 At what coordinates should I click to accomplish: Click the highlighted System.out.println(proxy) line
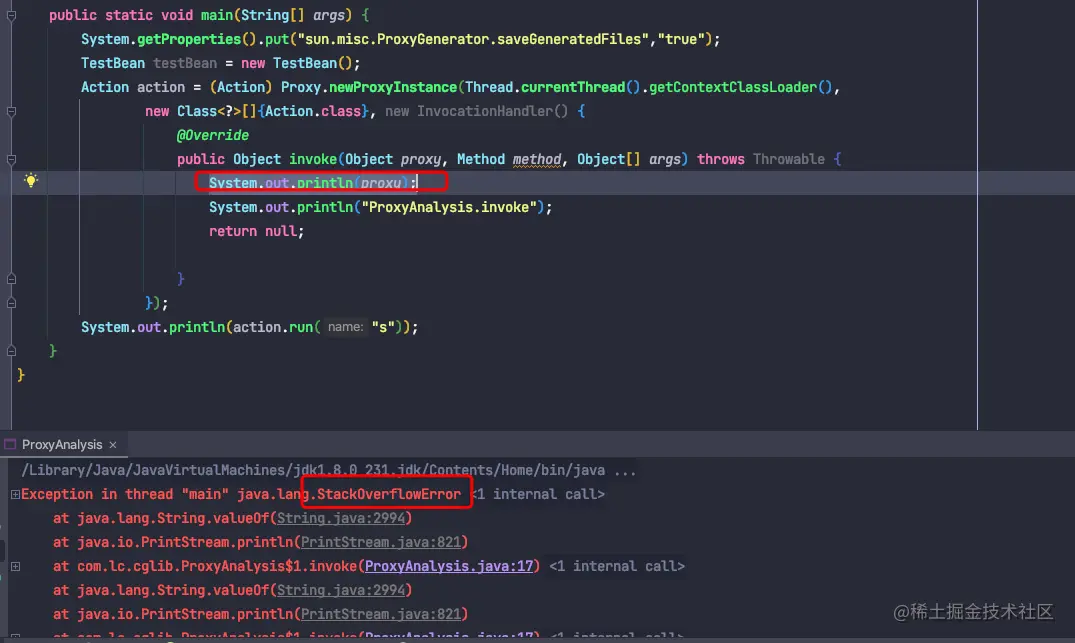coord(313,183)
